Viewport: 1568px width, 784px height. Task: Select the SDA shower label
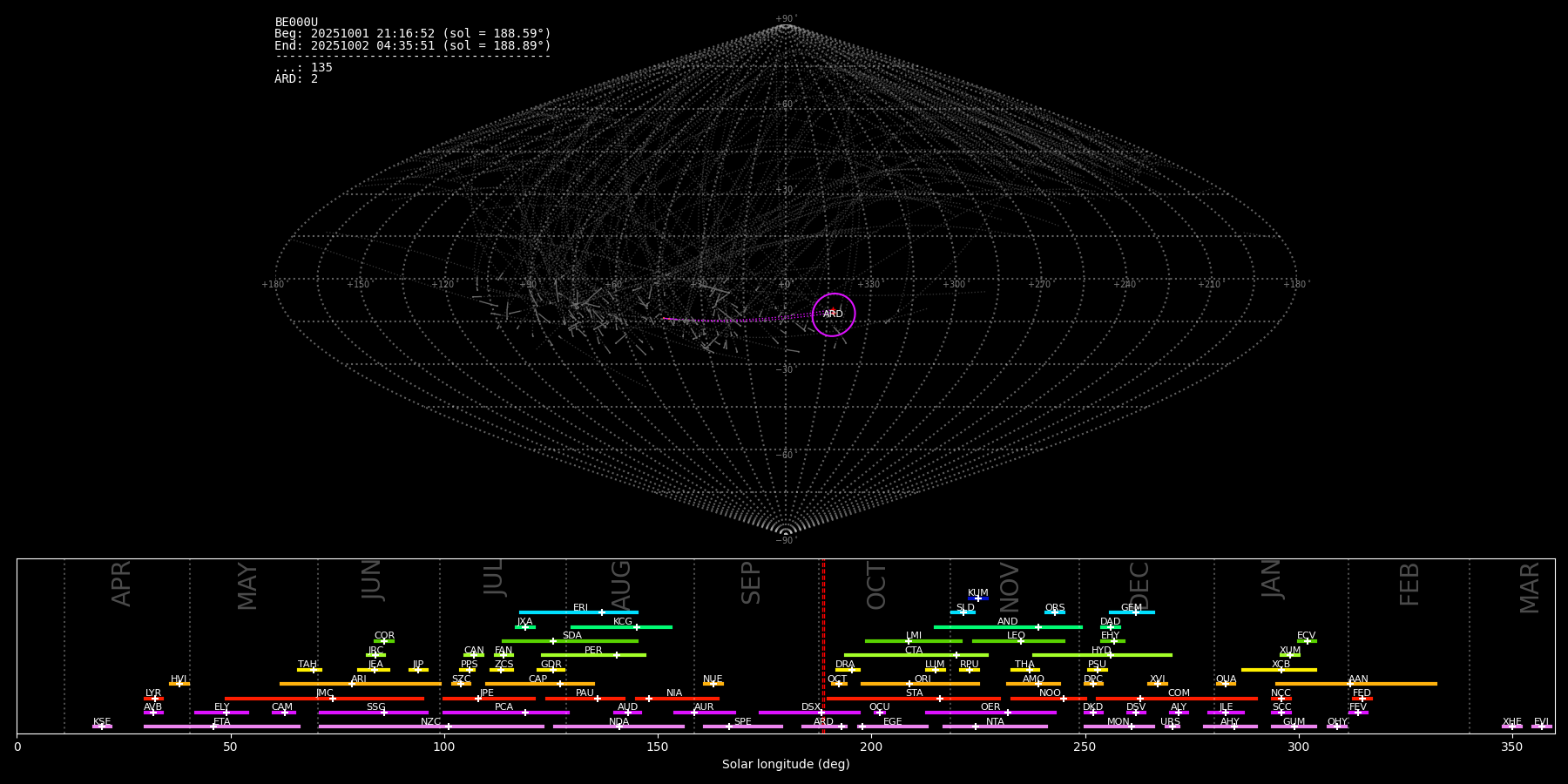(x=572, y=636)
